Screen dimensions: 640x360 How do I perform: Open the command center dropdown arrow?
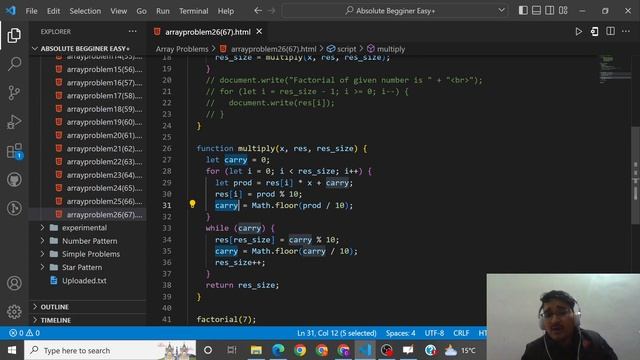pos(501,11)
